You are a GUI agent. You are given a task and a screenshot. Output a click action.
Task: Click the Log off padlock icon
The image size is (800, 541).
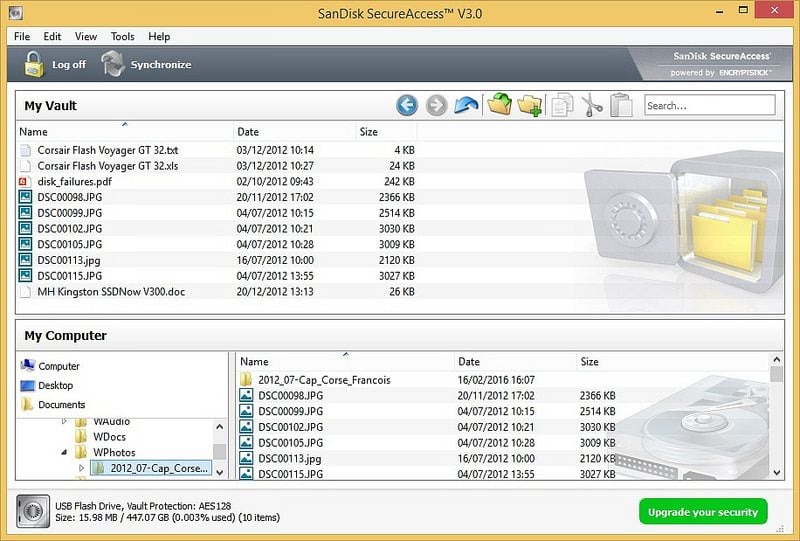coord(34,64)
